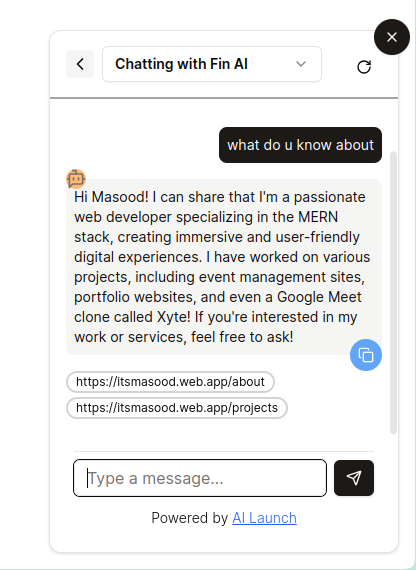The width and height of the screenshot is (416, 570).
Task: Click the 'Chatting with Fin AI' title text
Action: 181,64
